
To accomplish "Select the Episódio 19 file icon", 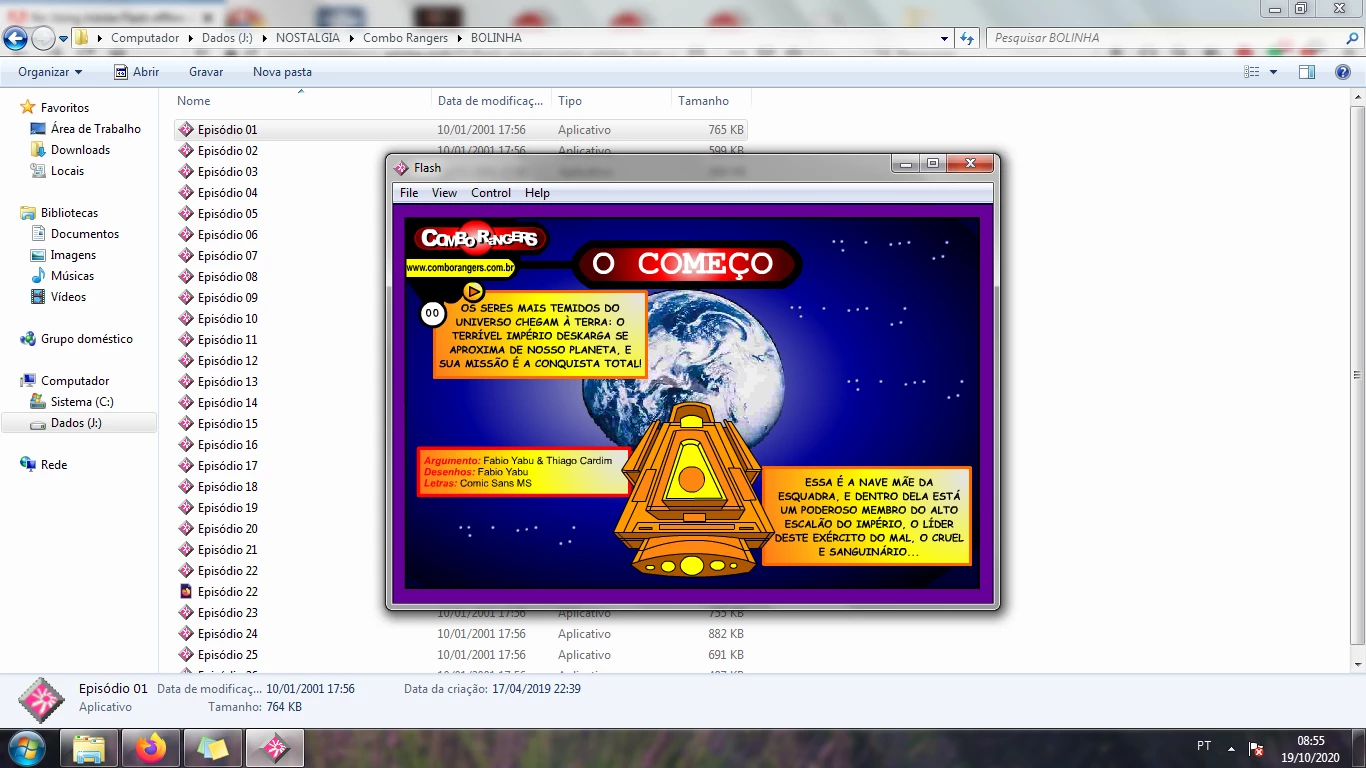I will point(186,508).
